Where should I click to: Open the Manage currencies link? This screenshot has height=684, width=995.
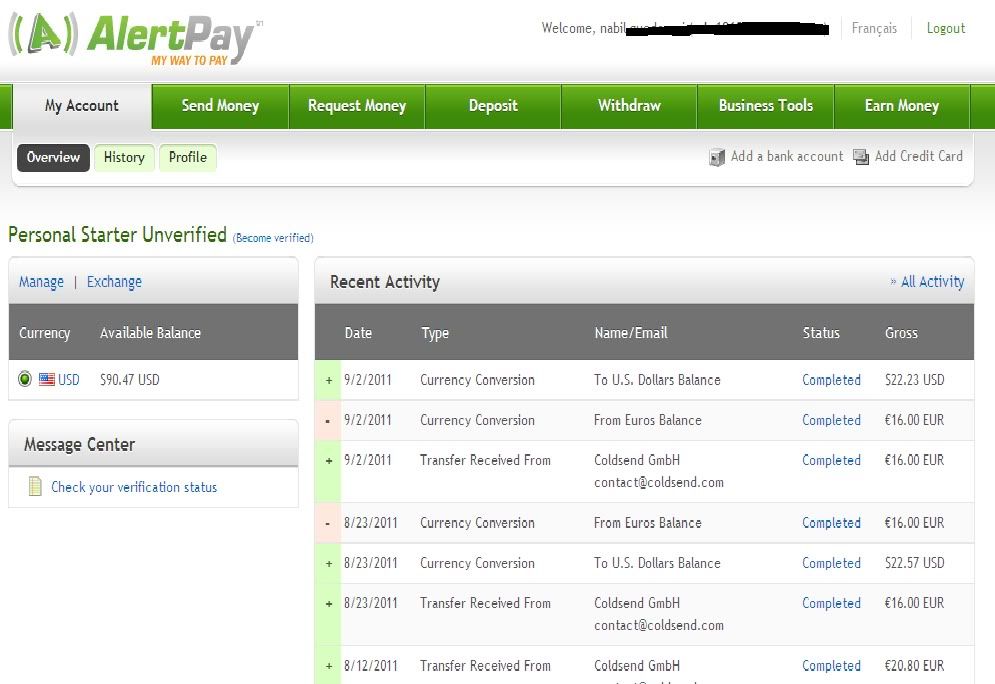pos(41,282)
